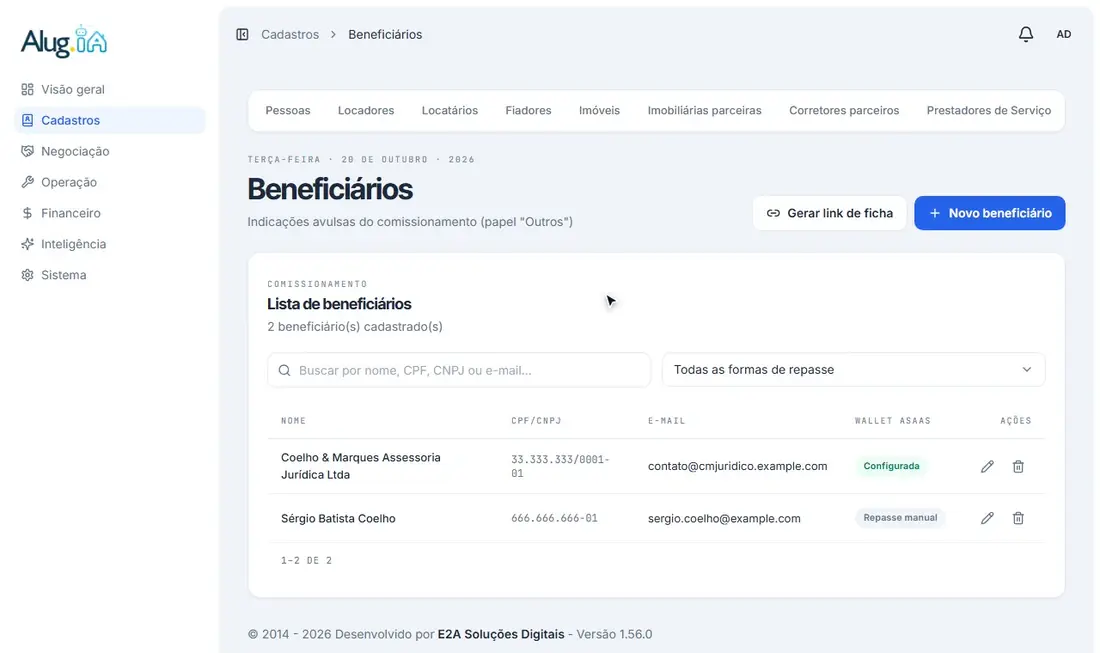The width and height of the screenshot is (1100, 653).
Task: Open Prestadores de Serviço tab
Action: point(988,110)
